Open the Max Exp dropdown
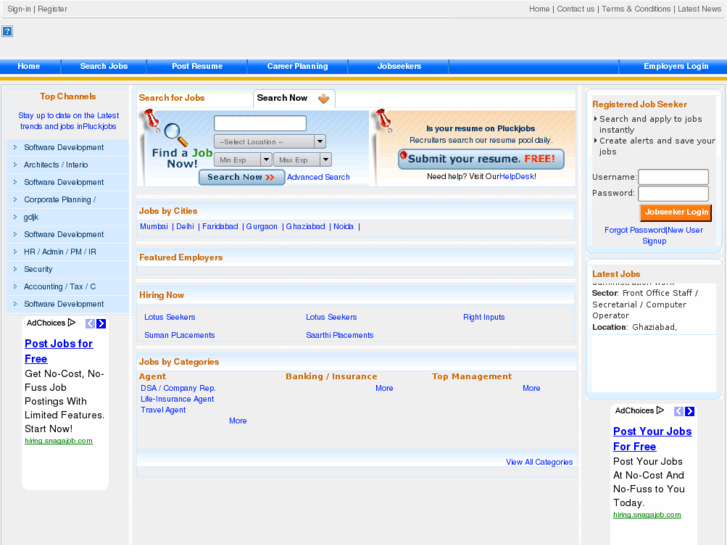The width and height of the screenshot is (727, 545). [302, 160]
